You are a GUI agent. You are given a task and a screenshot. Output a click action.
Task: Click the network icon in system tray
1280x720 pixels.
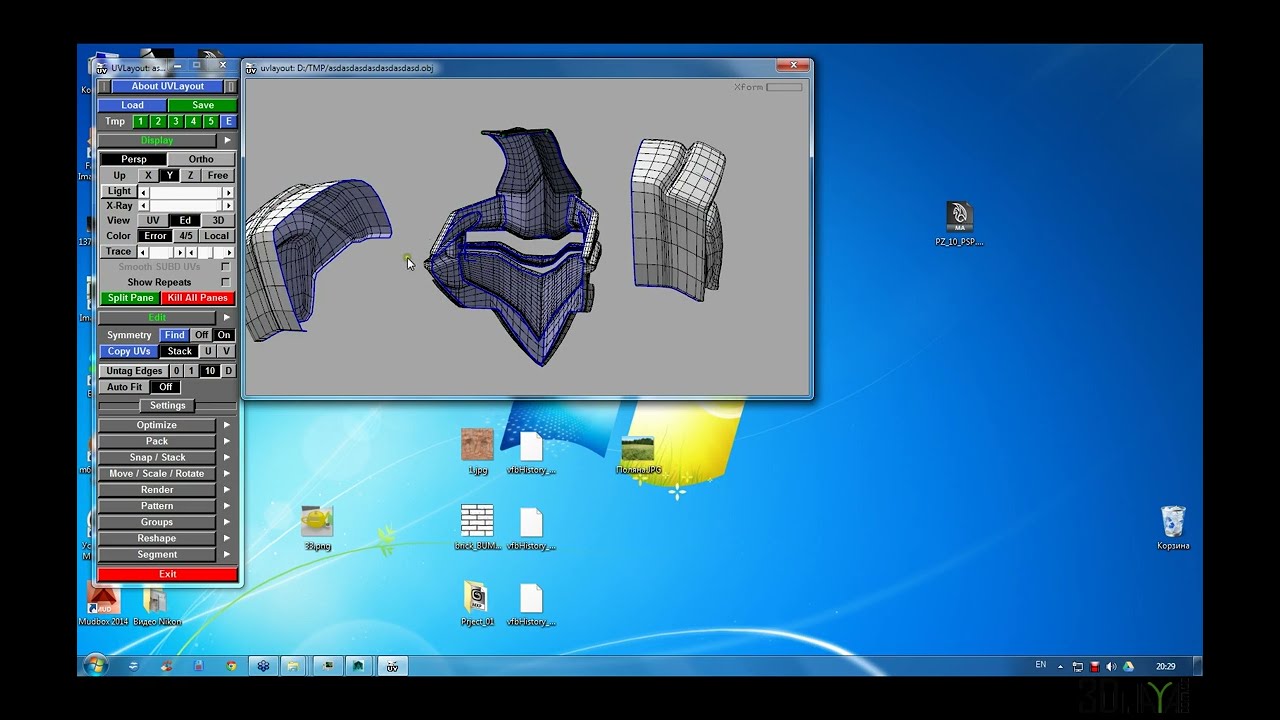point(1078,667)
